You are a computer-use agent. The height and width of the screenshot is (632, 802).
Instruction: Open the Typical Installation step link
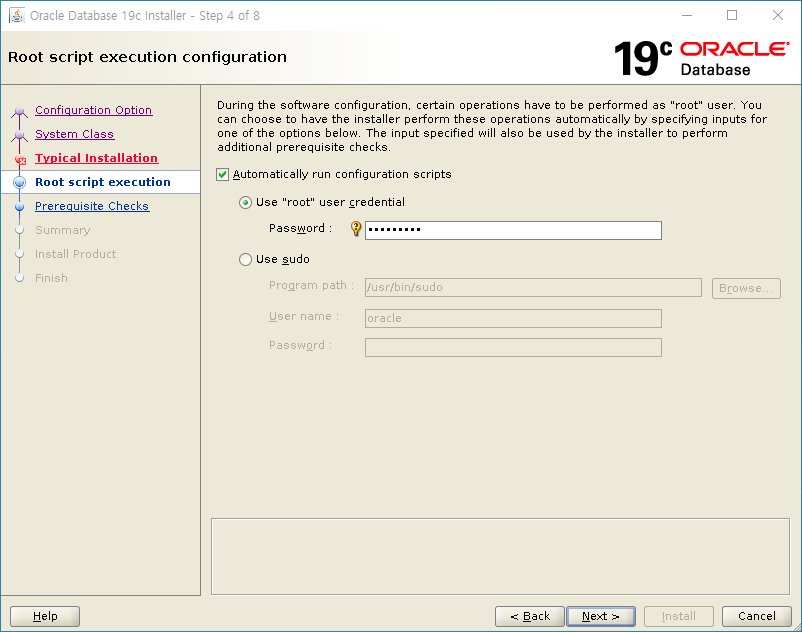tap(97, 158)
